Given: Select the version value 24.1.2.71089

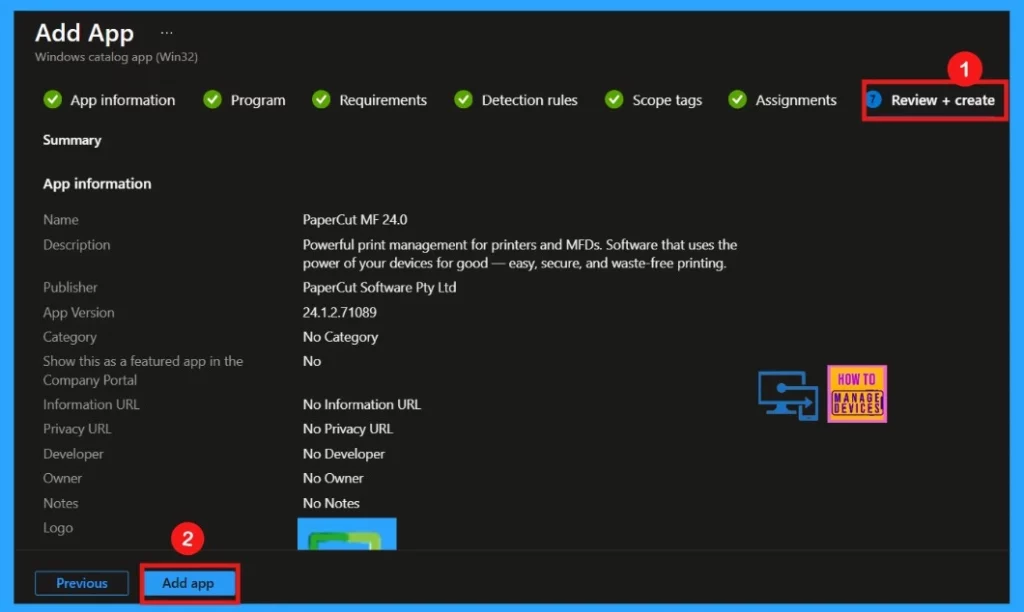Looking at the screenshot, I should [x=340, y=312].
